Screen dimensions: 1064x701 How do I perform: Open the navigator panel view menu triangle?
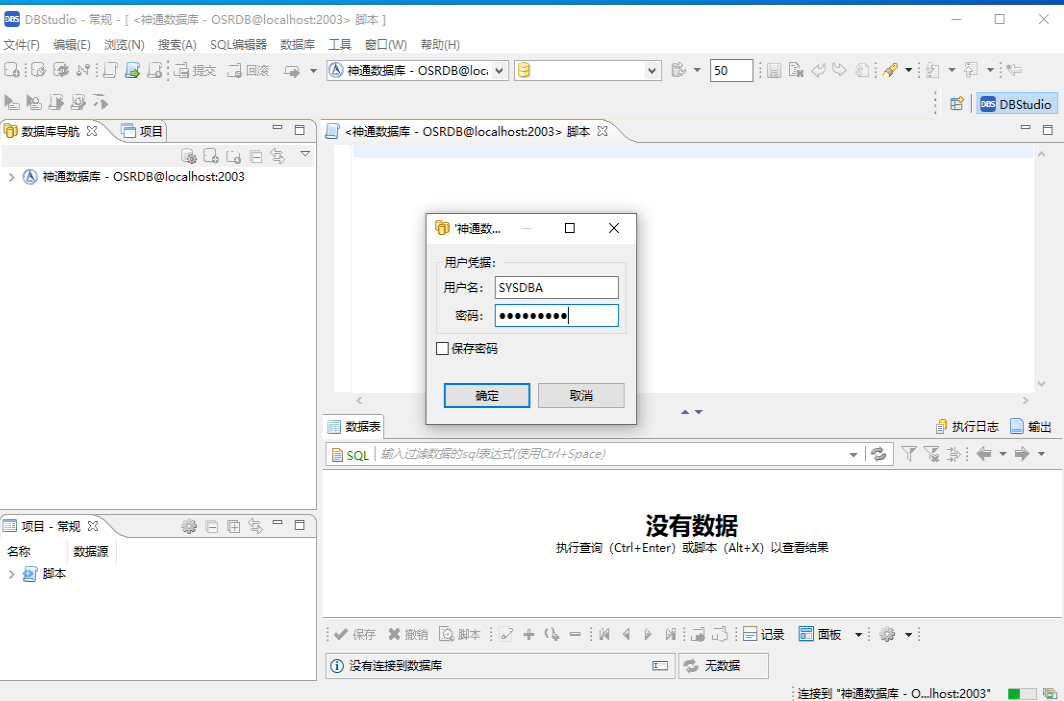(305, 154)
